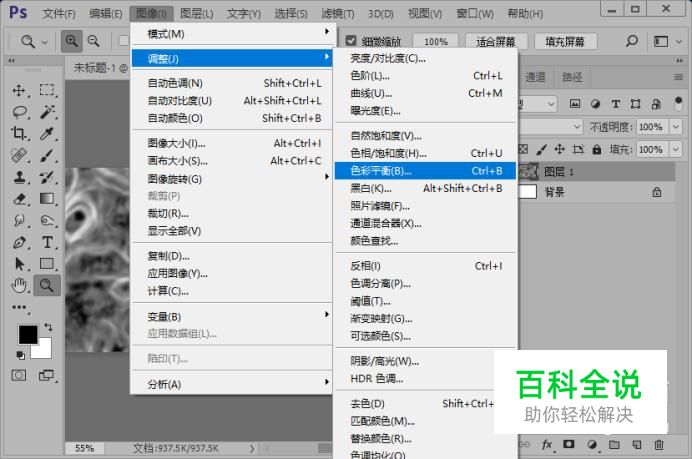Open the workspace switcher dropdown
Screen dimensions: 692x459
(x=679, y=42)
